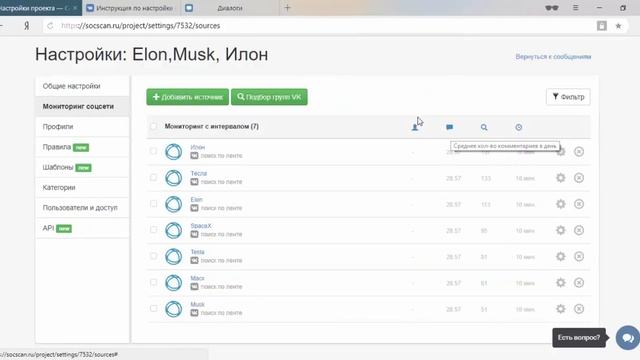This screenshot has width=640, height=360.
Task: Follow Вернуться к сообщениям link
Action: coord(553,57)
